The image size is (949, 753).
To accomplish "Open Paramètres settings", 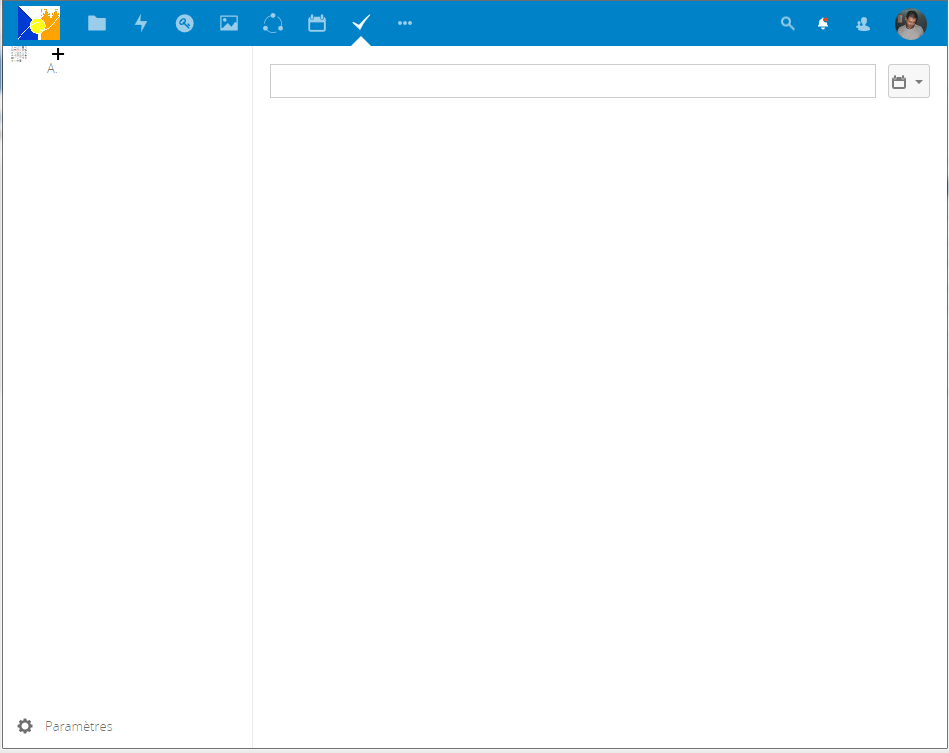I will tap(65, 726).
